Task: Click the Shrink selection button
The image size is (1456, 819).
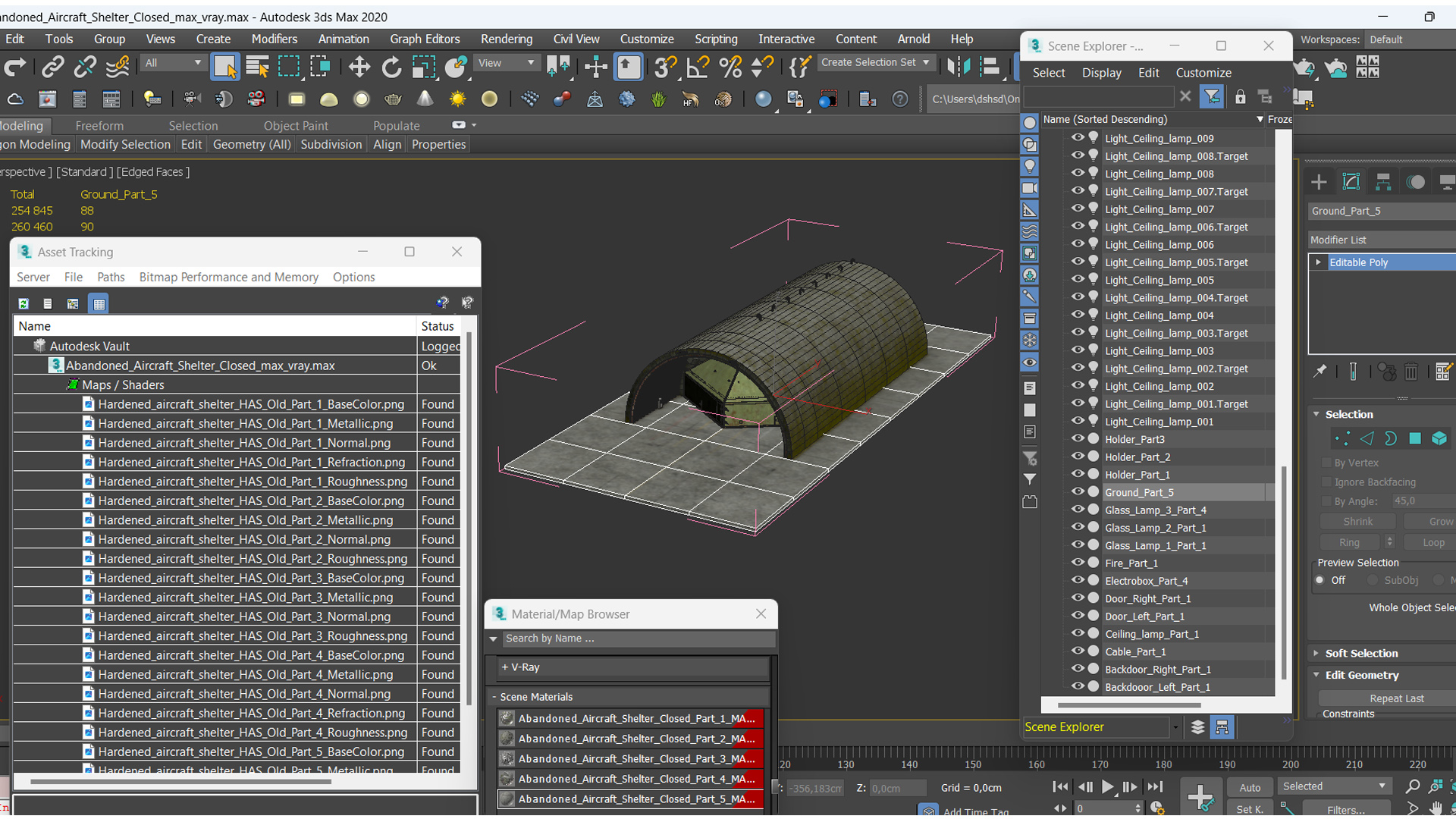Action: tap(1357, 522)
